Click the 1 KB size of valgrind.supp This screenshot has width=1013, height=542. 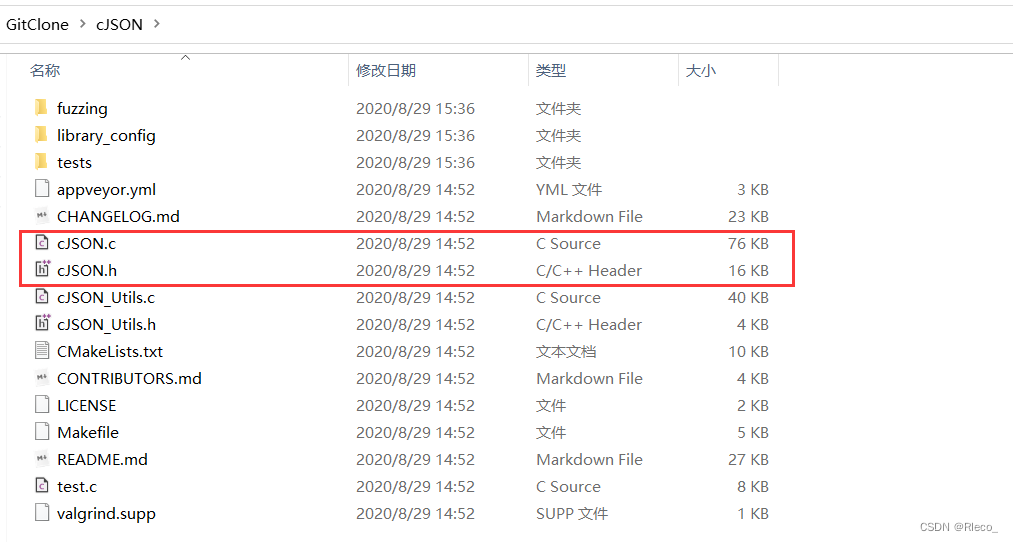753,514
